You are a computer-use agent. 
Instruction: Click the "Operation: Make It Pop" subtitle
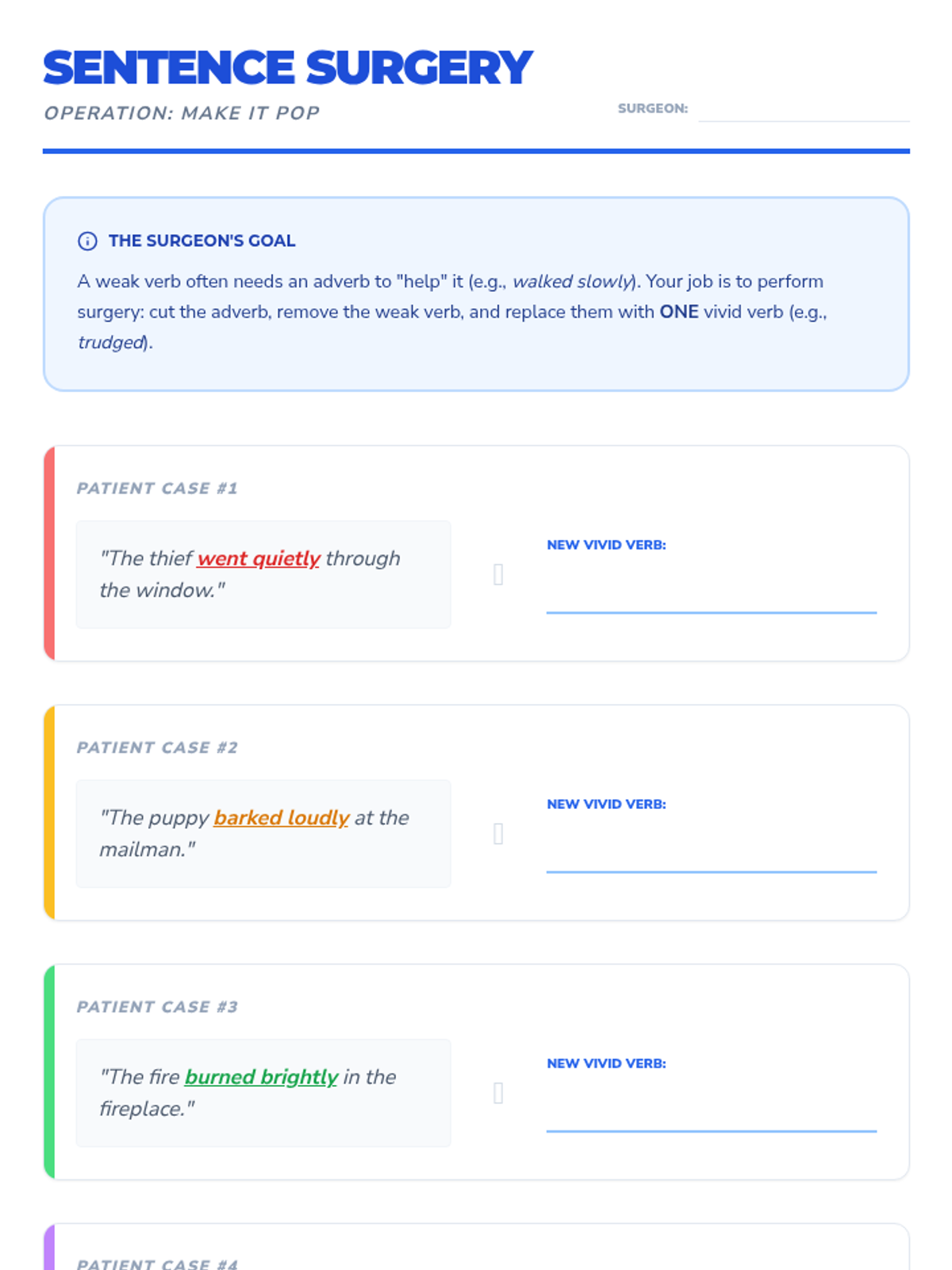182,114
